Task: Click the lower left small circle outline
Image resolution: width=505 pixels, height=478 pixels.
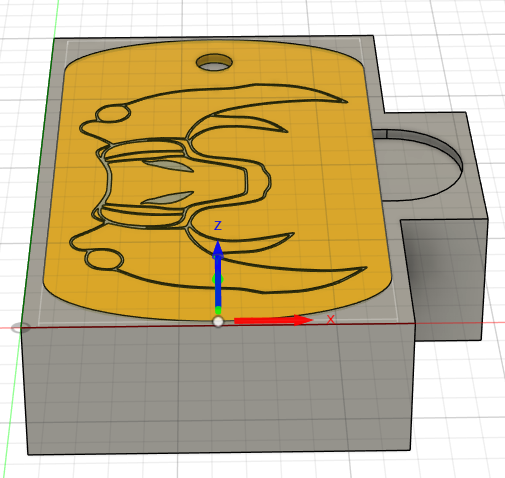Action: click(x=104, y=259)
